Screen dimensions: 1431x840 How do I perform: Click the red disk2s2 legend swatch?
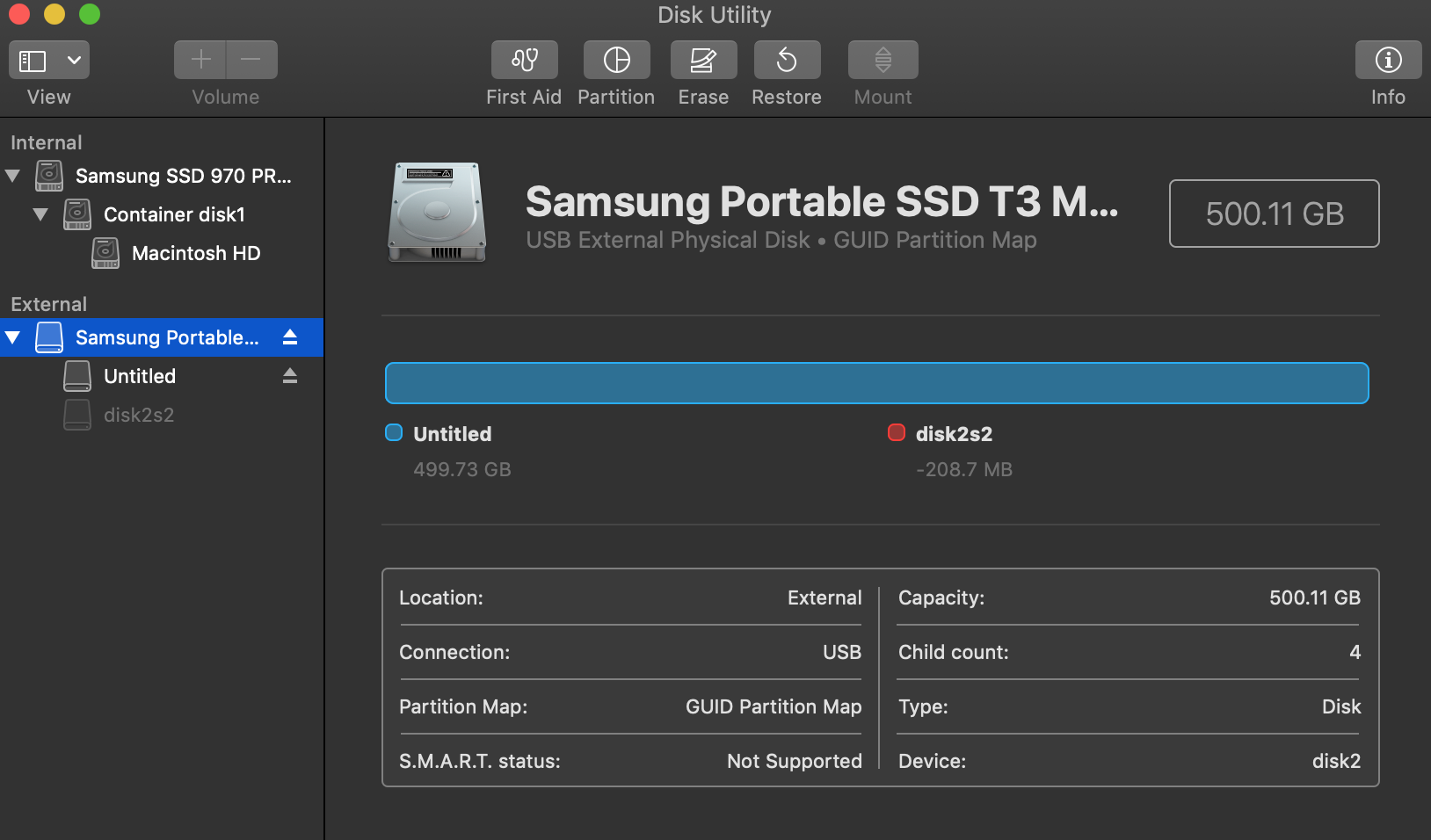point(897,432)
